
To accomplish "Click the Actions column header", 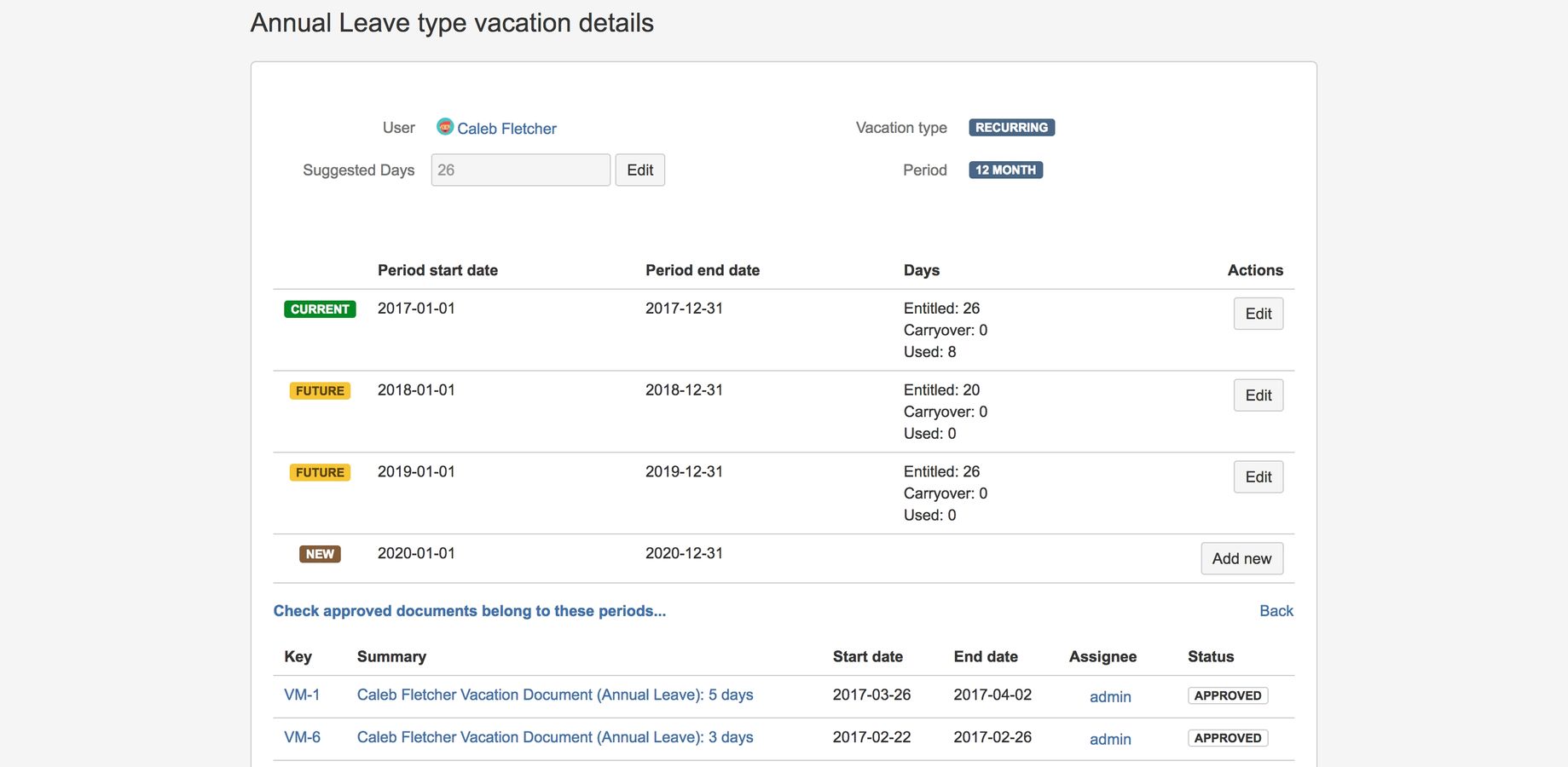I will [x=1255, y=270].
